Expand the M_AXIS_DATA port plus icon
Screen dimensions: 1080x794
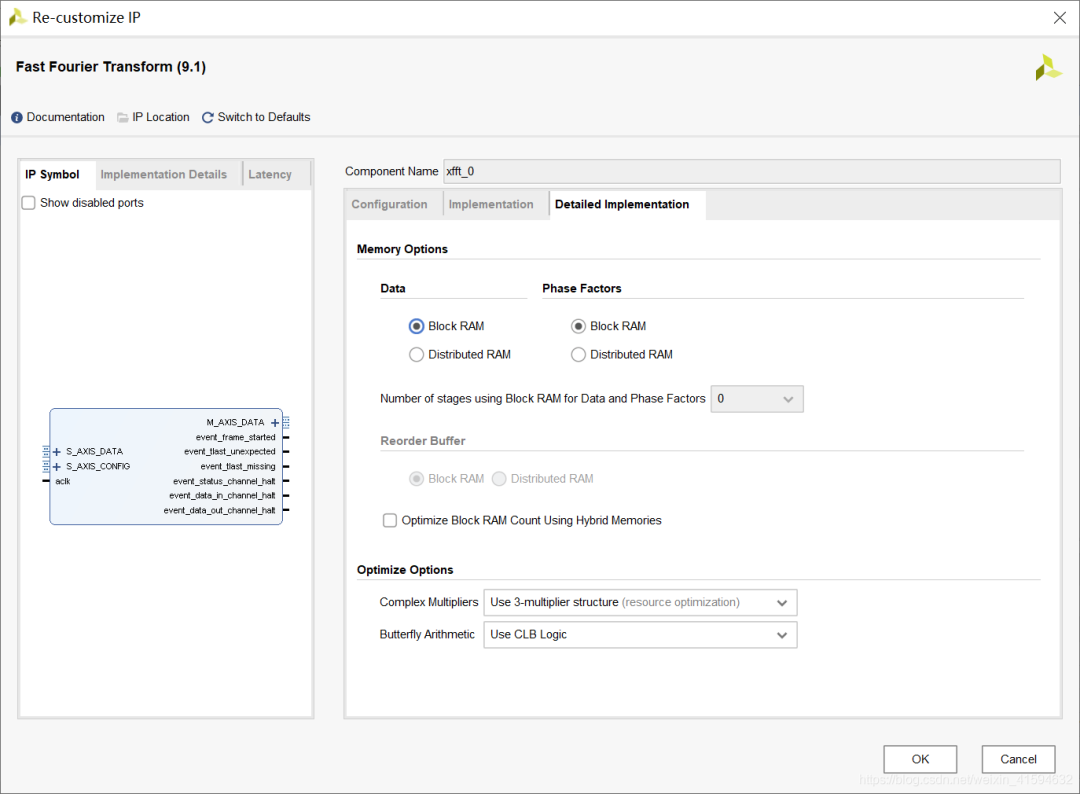tap(275, 423)
